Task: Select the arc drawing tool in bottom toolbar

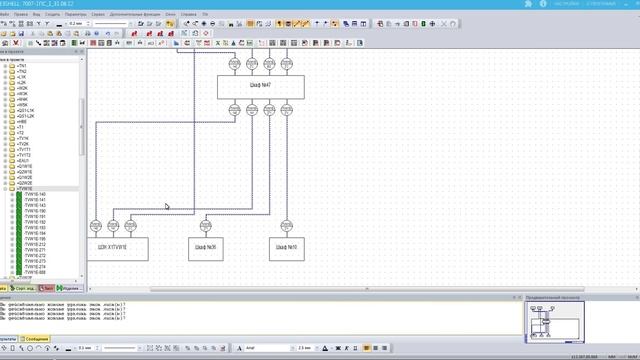Action: pos(39,348)
